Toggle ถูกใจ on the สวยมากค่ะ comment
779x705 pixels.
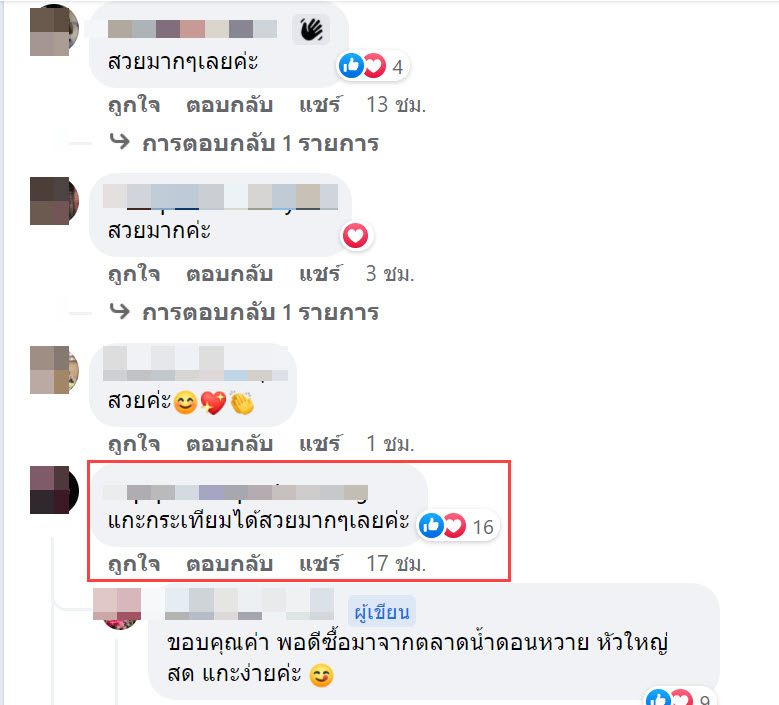(134, 274)
